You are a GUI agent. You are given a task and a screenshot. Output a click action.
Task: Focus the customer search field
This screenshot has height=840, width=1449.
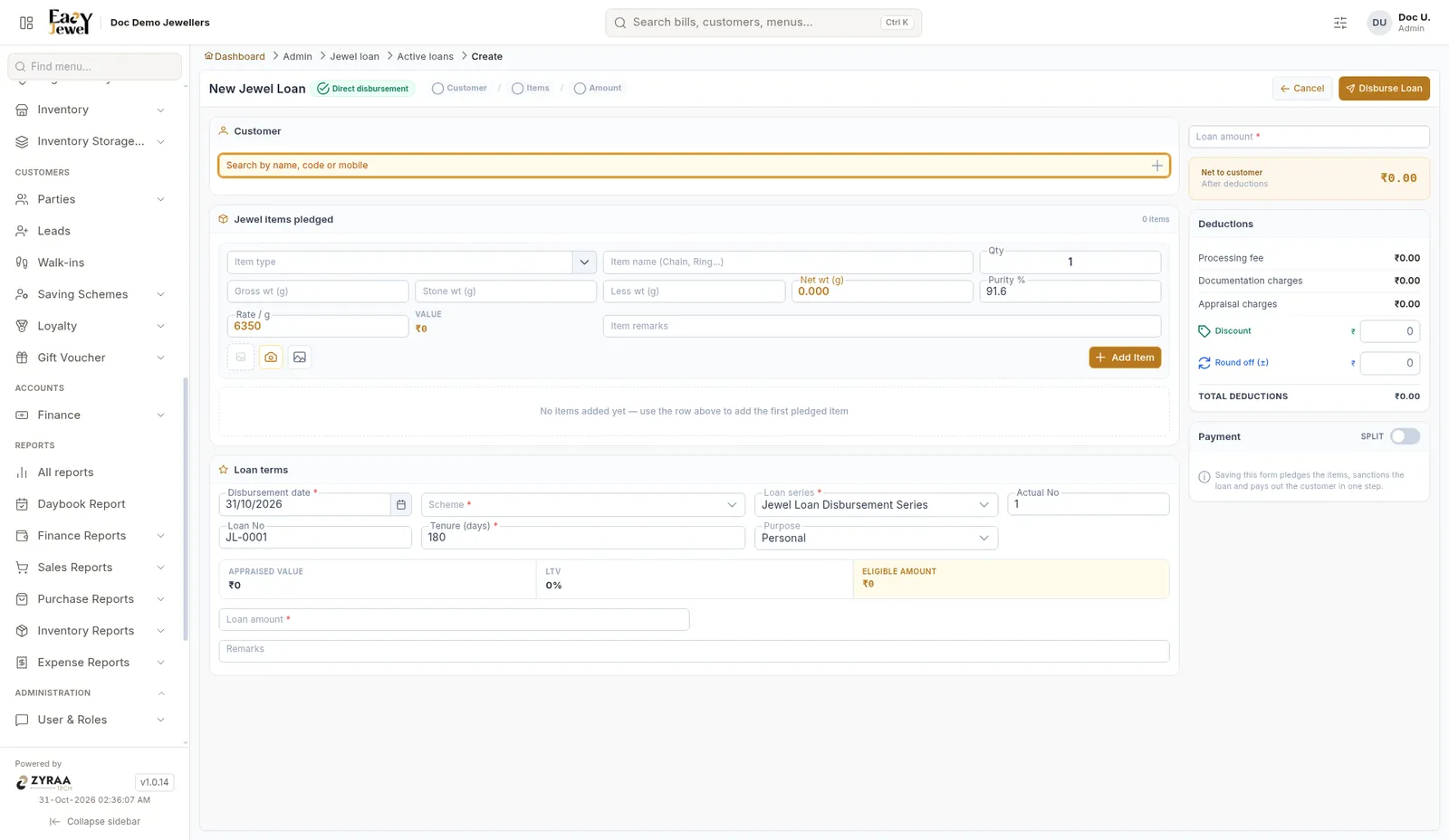pos(694,166)
